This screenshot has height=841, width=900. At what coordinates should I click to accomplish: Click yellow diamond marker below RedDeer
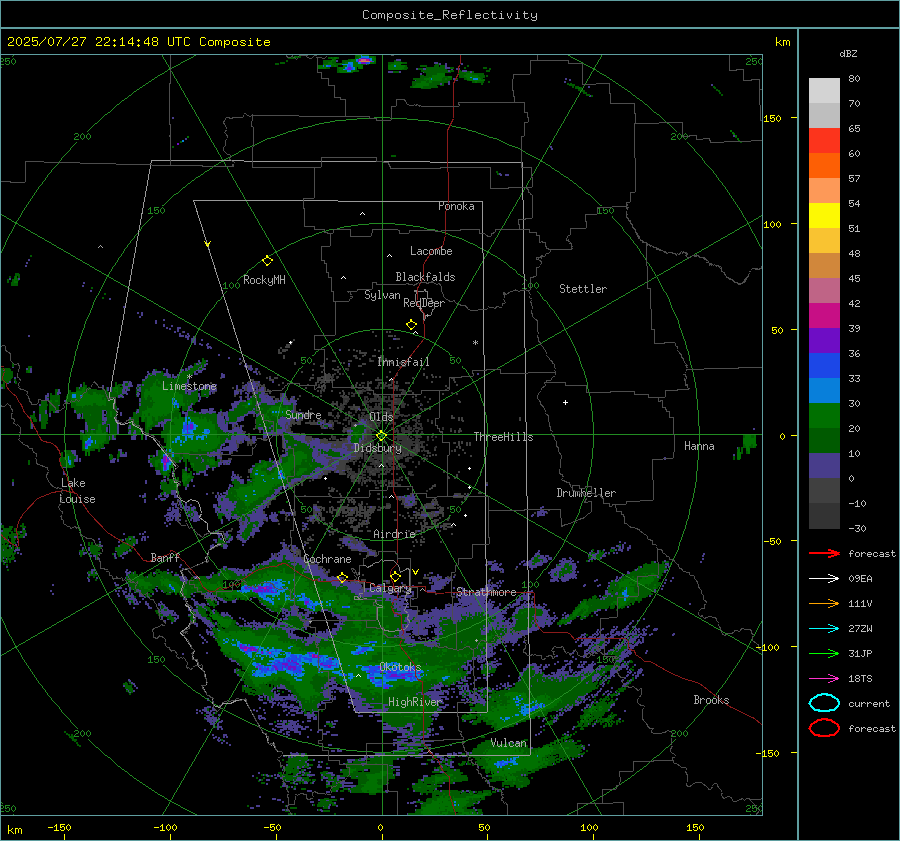[411, 325]
